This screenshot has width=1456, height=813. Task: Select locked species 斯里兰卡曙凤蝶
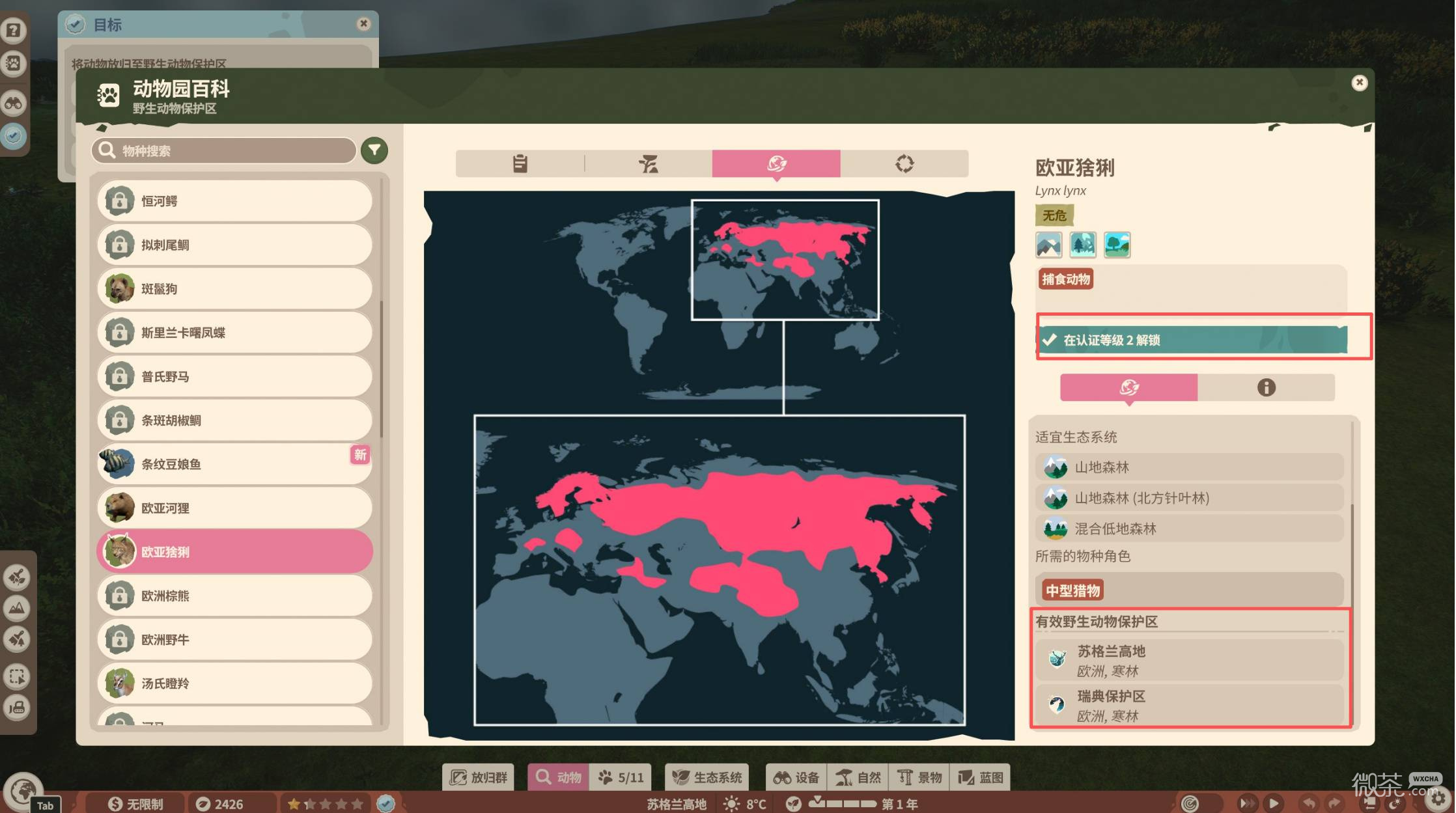(235, 333)
